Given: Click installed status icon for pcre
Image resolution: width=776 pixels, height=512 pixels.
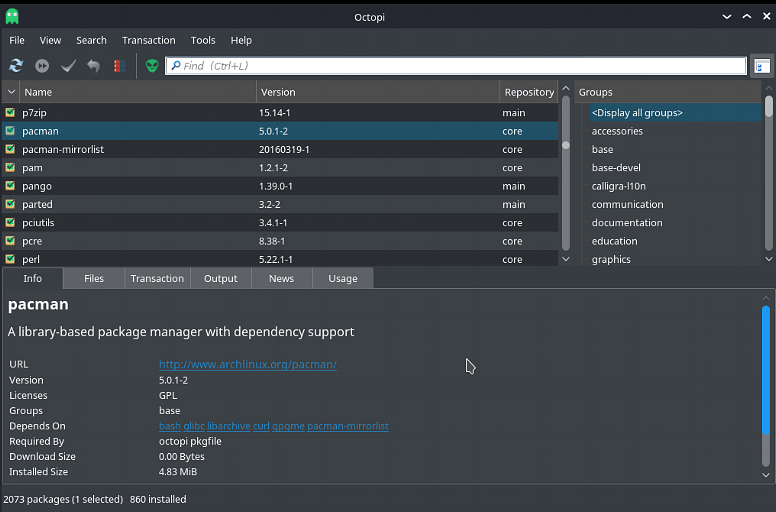Looking at the screenshot, I should point(10,240).
